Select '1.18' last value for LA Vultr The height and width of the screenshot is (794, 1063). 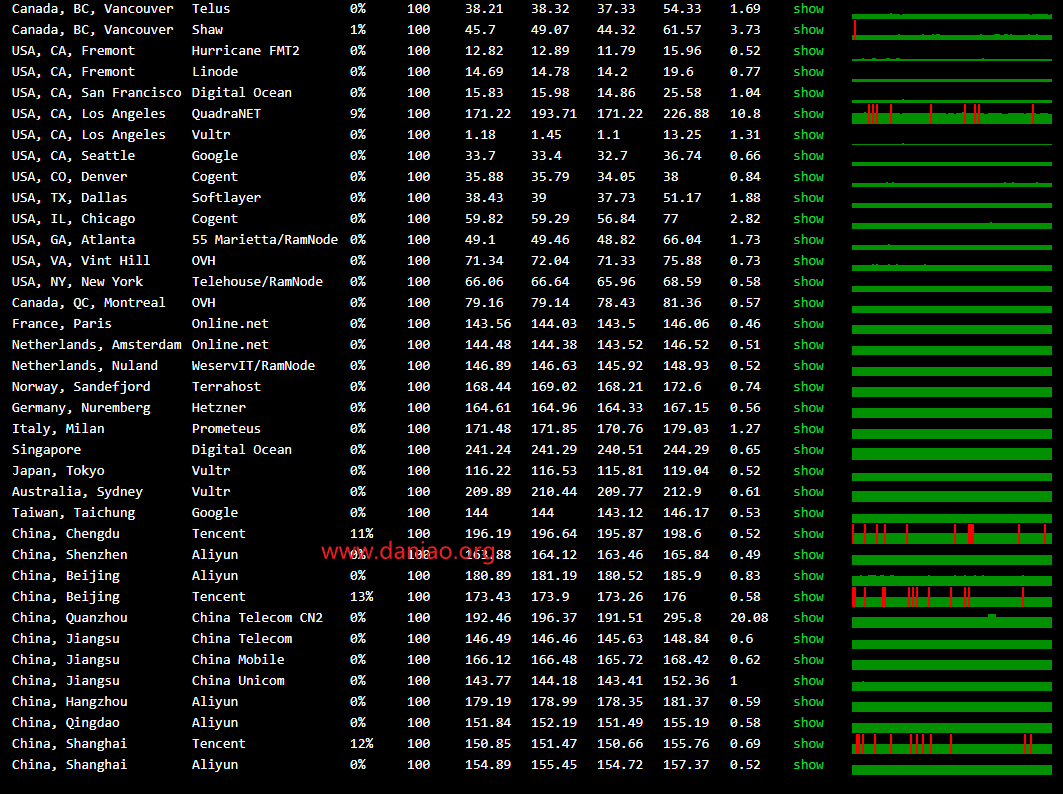[x=480, y=135]
